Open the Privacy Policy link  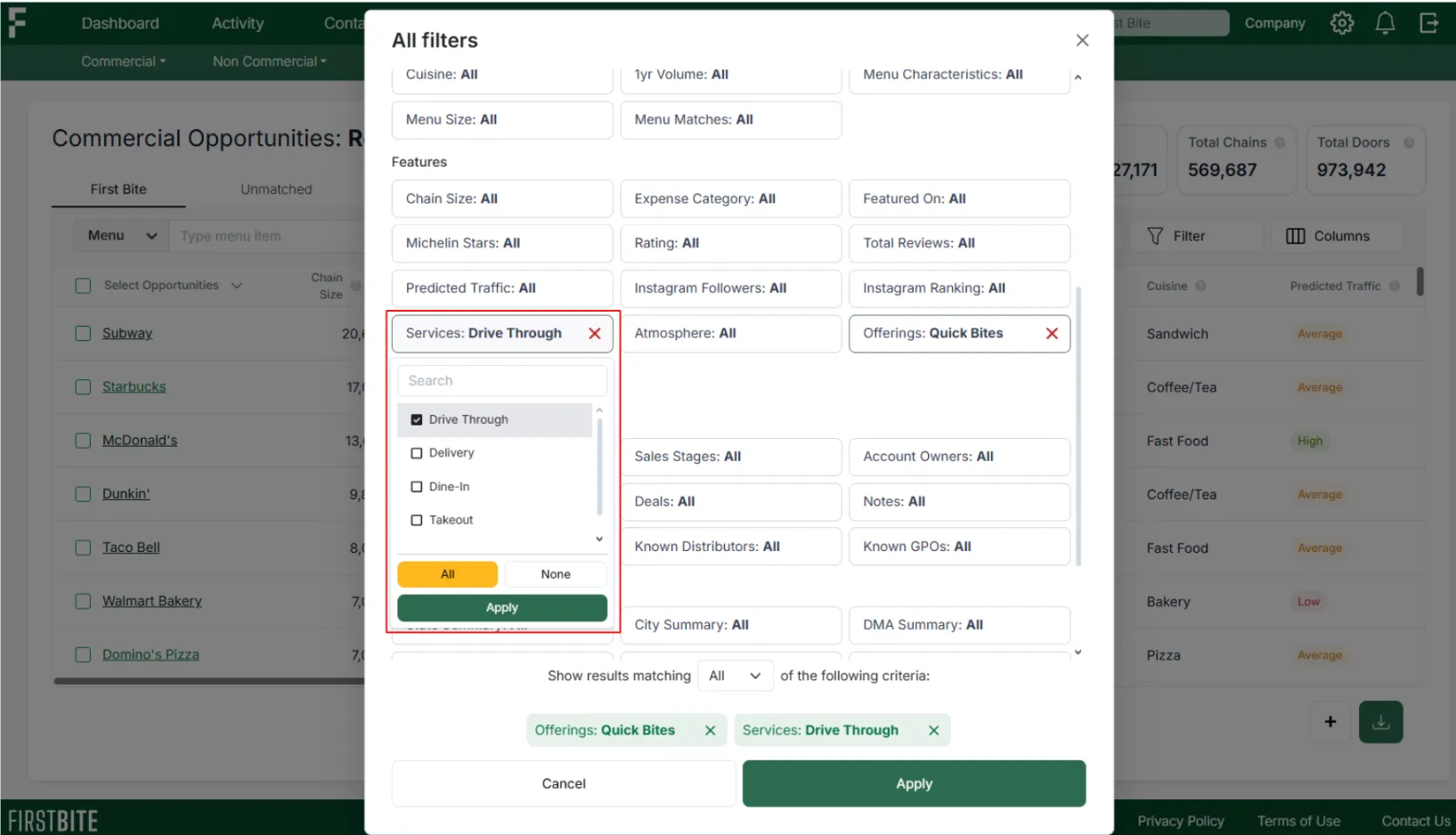(1181, 821)
